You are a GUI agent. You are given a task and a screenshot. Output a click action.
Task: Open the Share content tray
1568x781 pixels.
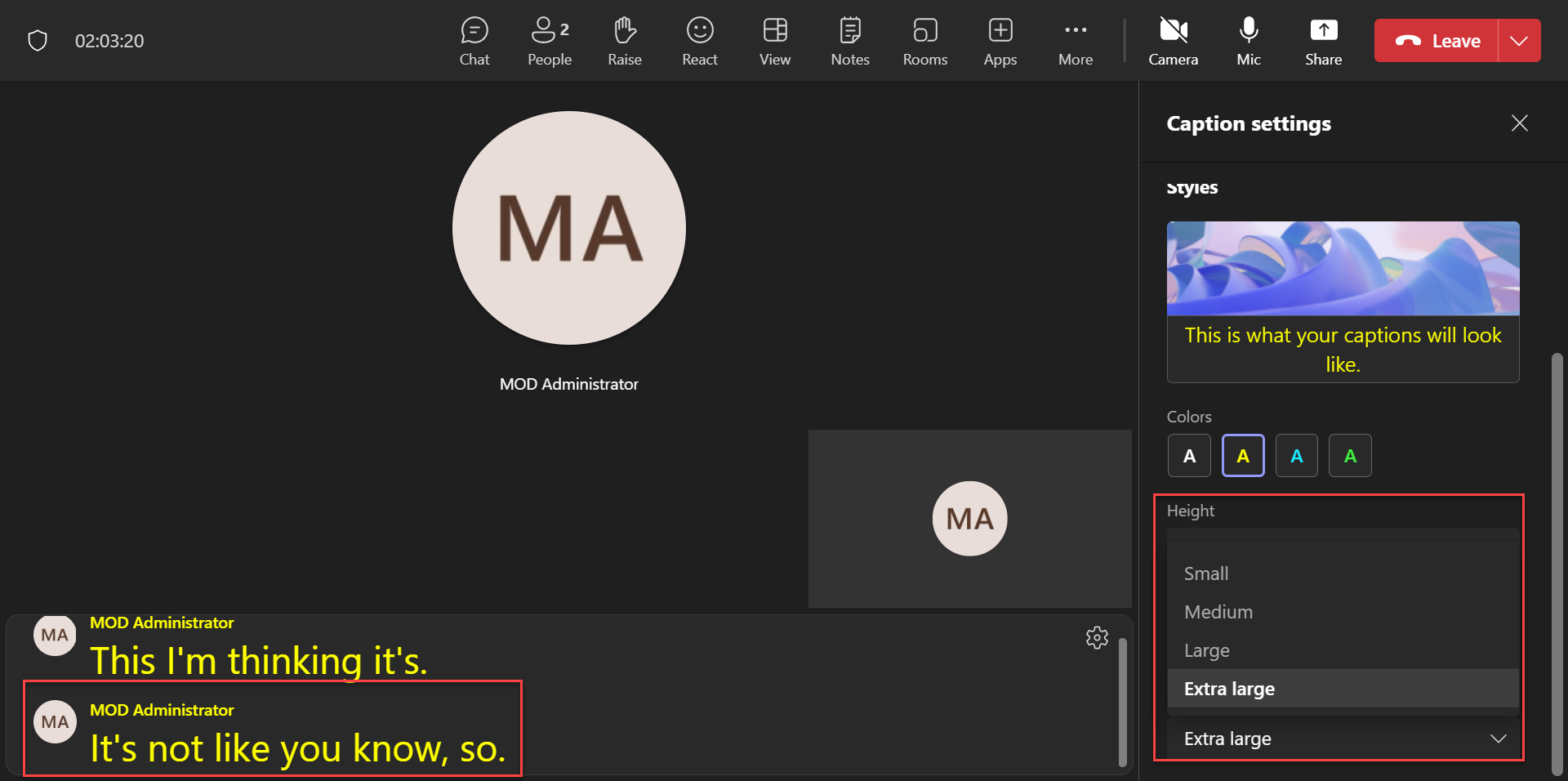coord(1323,41)
